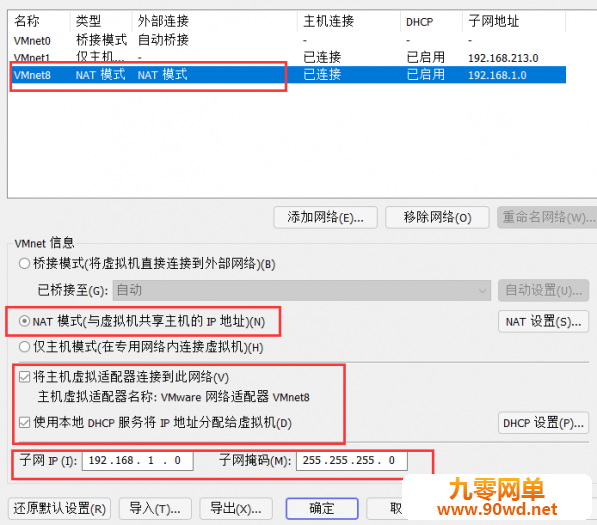Screen dimensions: 597x525
Task: Open DHCP 设置(P) dialog
Action: [543, 423]
